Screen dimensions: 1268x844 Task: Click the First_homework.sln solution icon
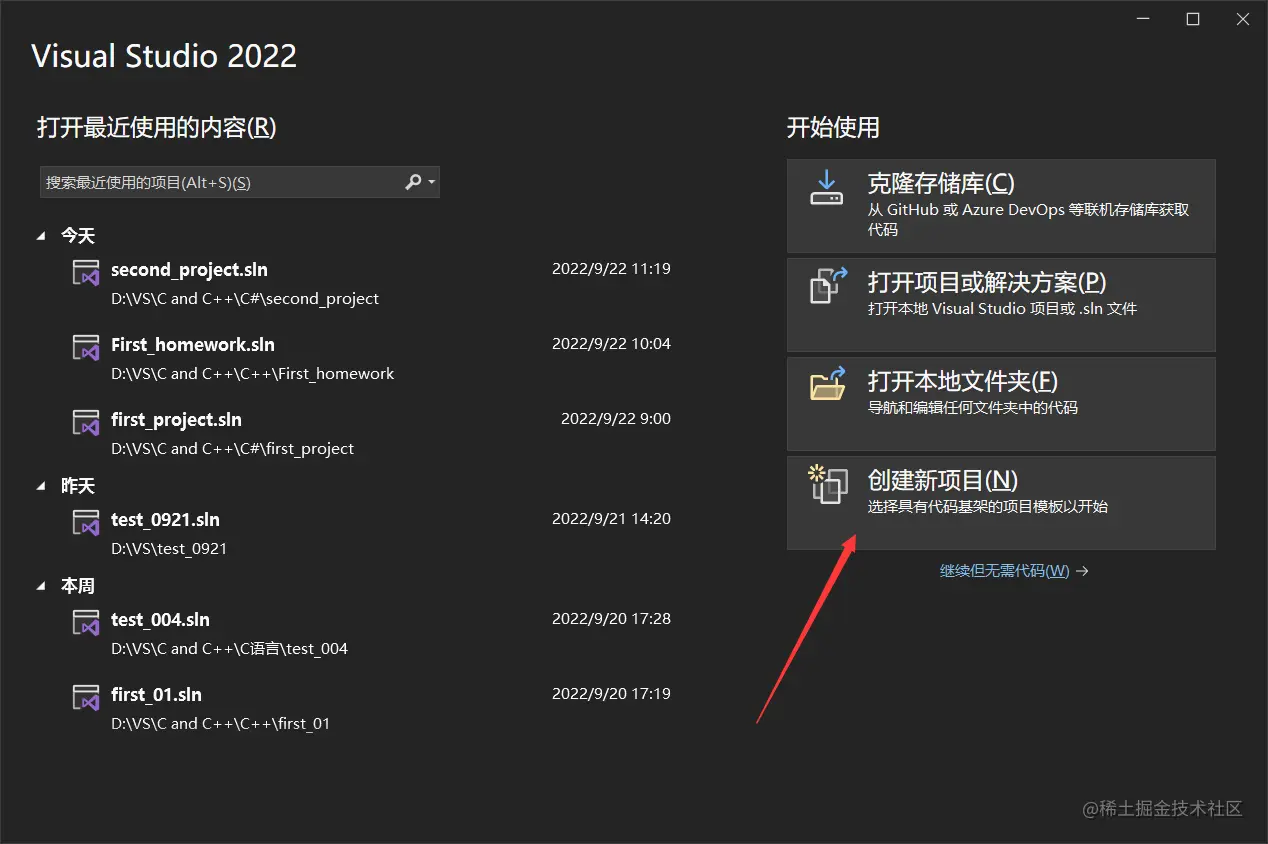tap(86, 347)
